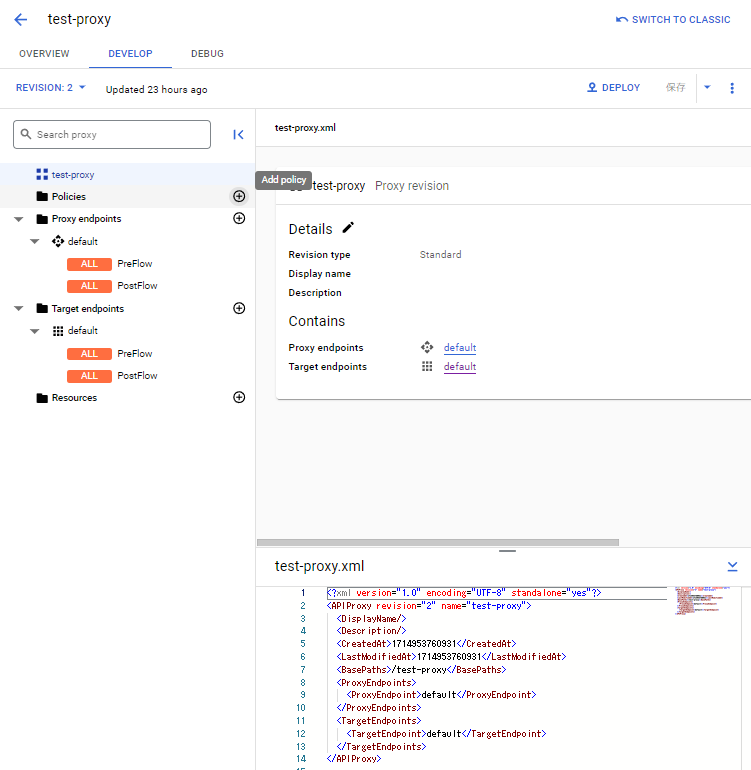Open PostFlow under Proxy endpoints default

click(x=137, y=286)
